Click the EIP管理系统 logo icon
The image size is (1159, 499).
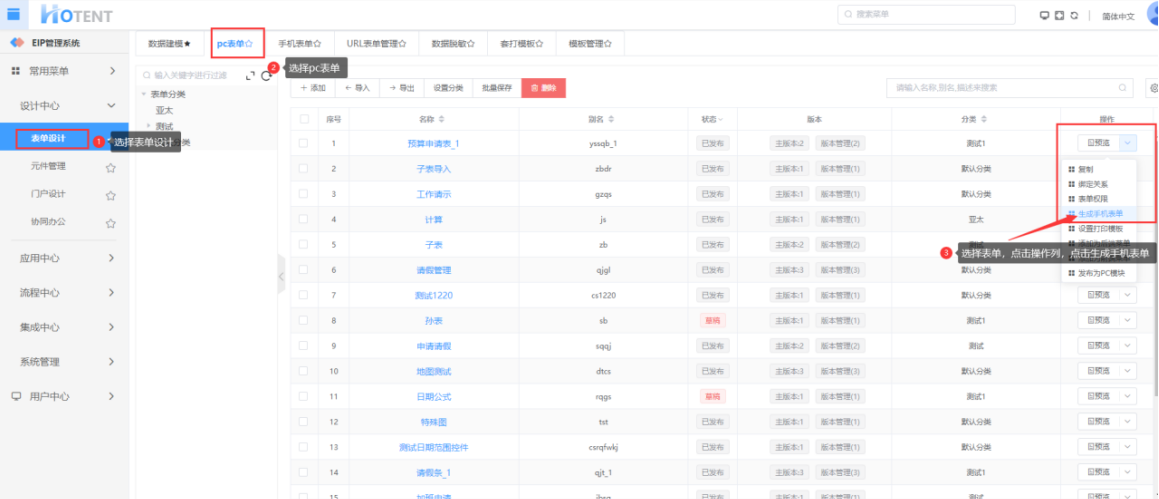[17, 43]
